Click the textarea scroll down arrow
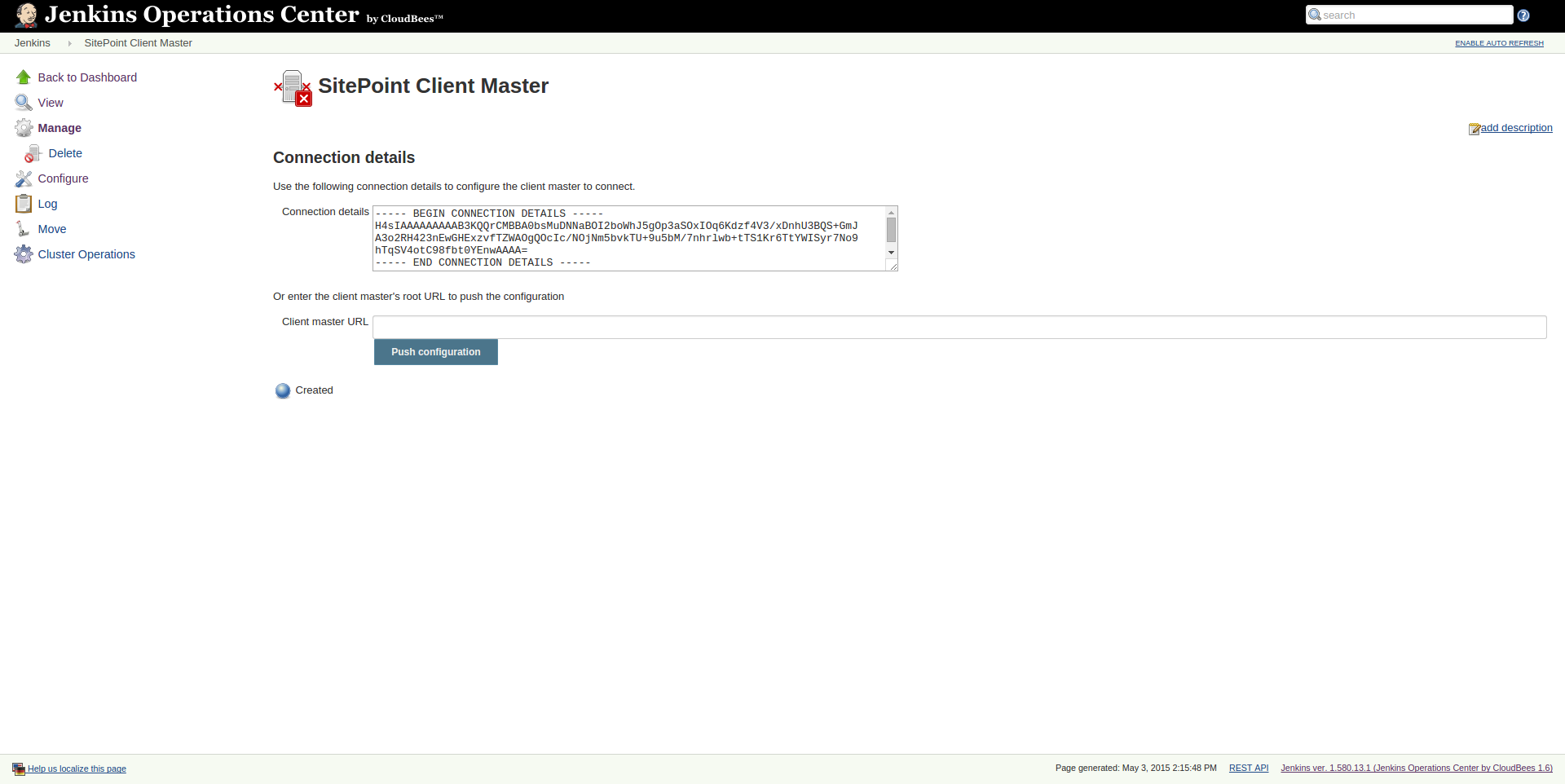The width and height of the screenshot is (1565, 784). (x=892, y=253)
